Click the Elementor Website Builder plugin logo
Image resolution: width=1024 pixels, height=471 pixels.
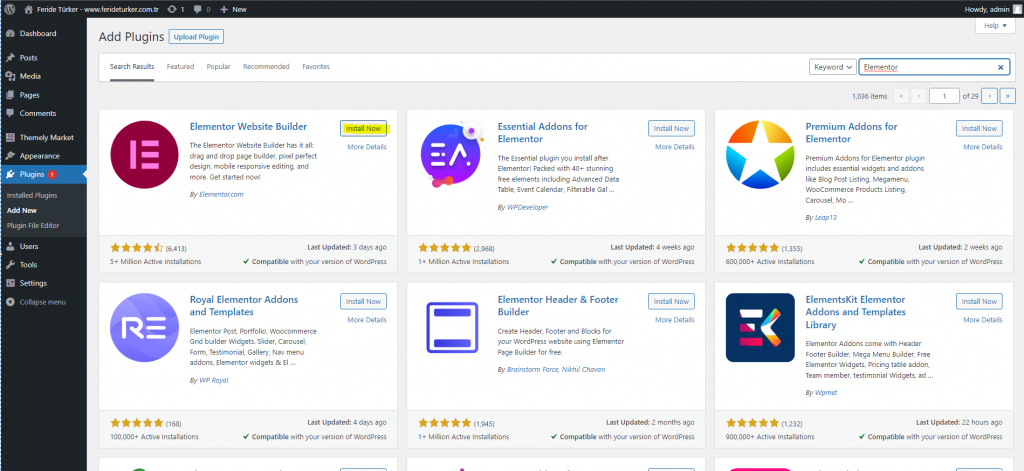[x=144, y=155]
